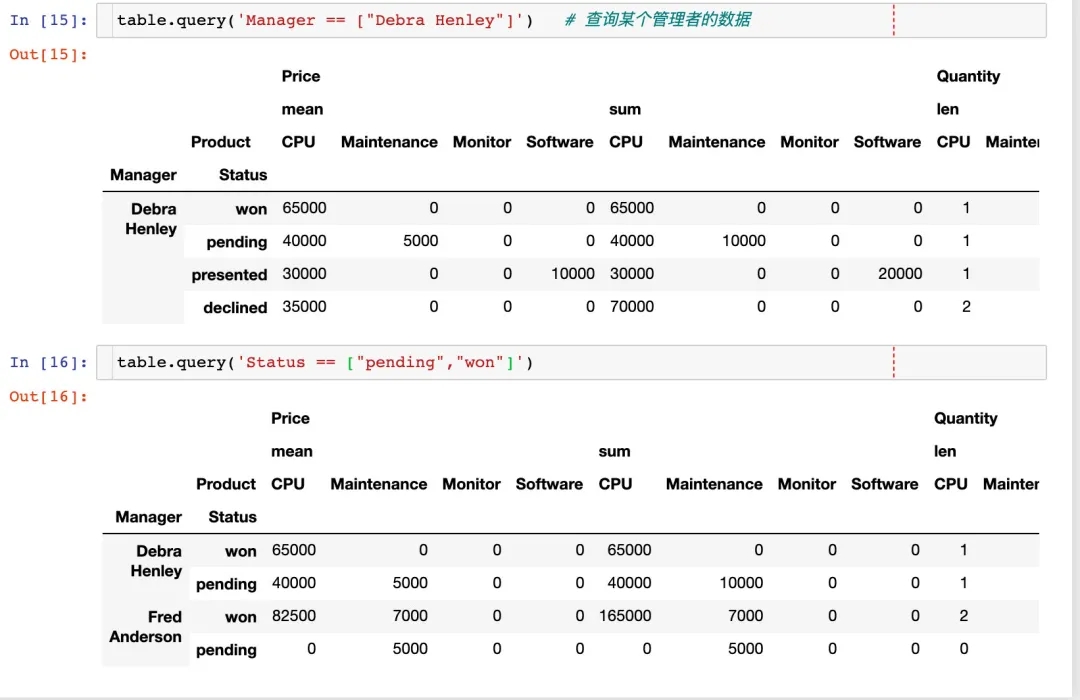
Task: Click the Fred Anderson manager cell
Action: [145, 627]
